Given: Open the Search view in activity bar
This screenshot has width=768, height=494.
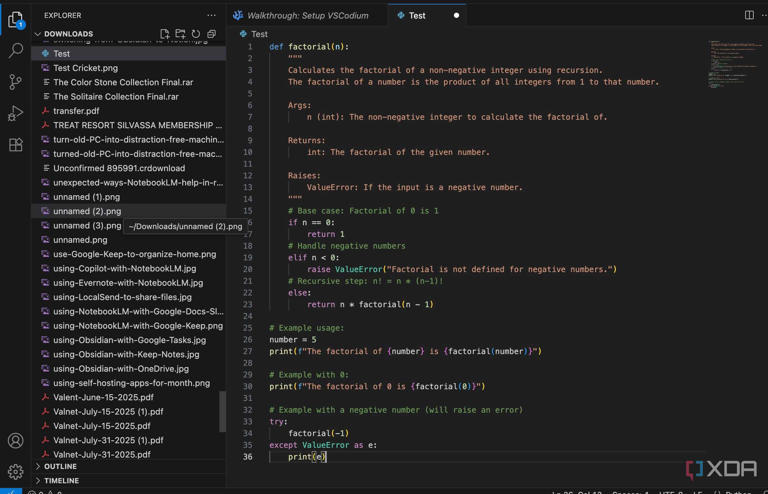Looking at the screenshot, I should [x=16, y=50].
